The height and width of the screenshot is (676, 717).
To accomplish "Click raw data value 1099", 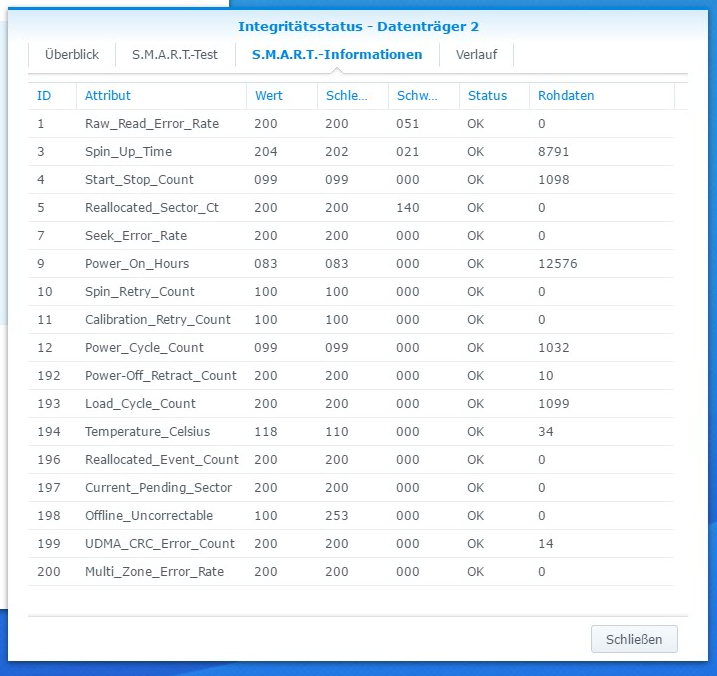I will point(553,403).
